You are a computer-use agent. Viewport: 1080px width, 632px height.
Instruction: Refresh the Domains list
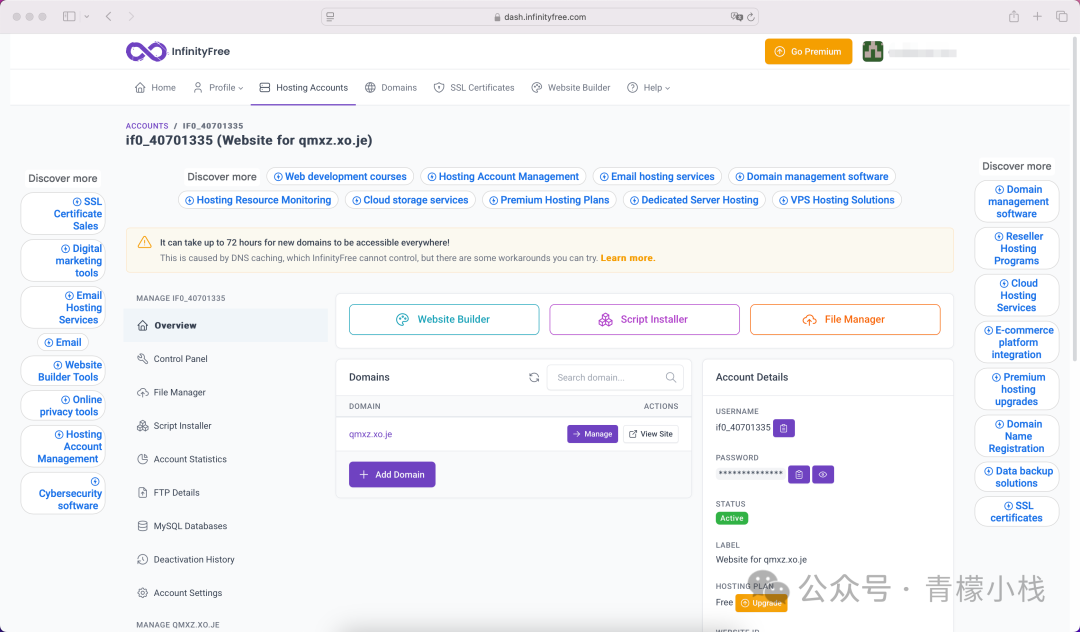click(534, 377)
